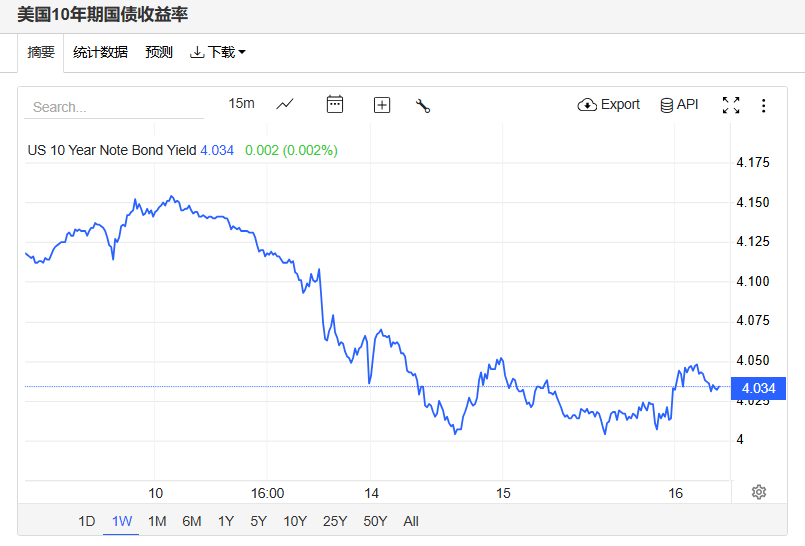Image resolution: width=805 pixels, height=546 pixels.
Task: Click the add comparison plus icon
Action: [382, 105]
